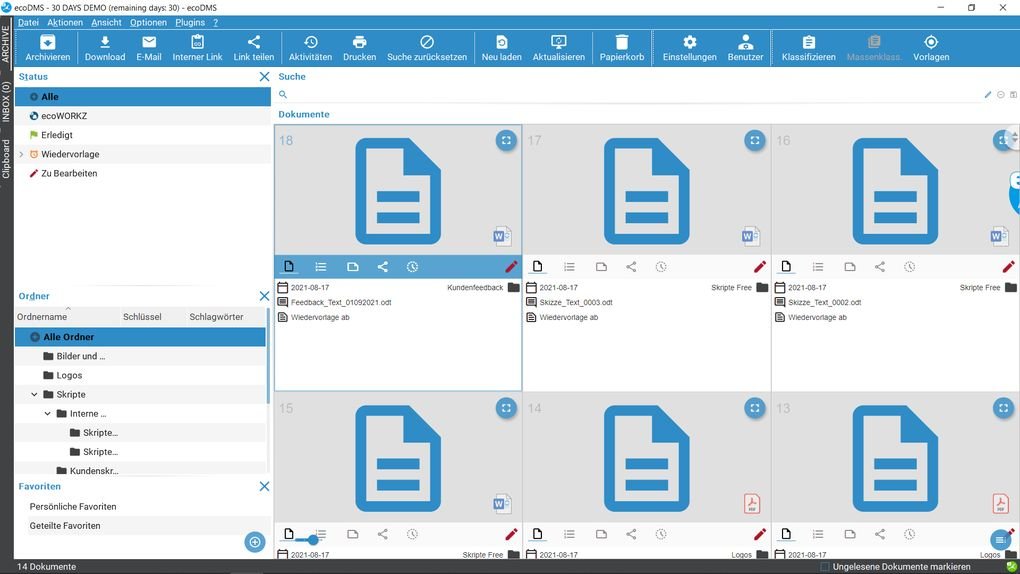1020x574 pixels.
Task: Click the document 18 thumbnail
Action: 398,190
